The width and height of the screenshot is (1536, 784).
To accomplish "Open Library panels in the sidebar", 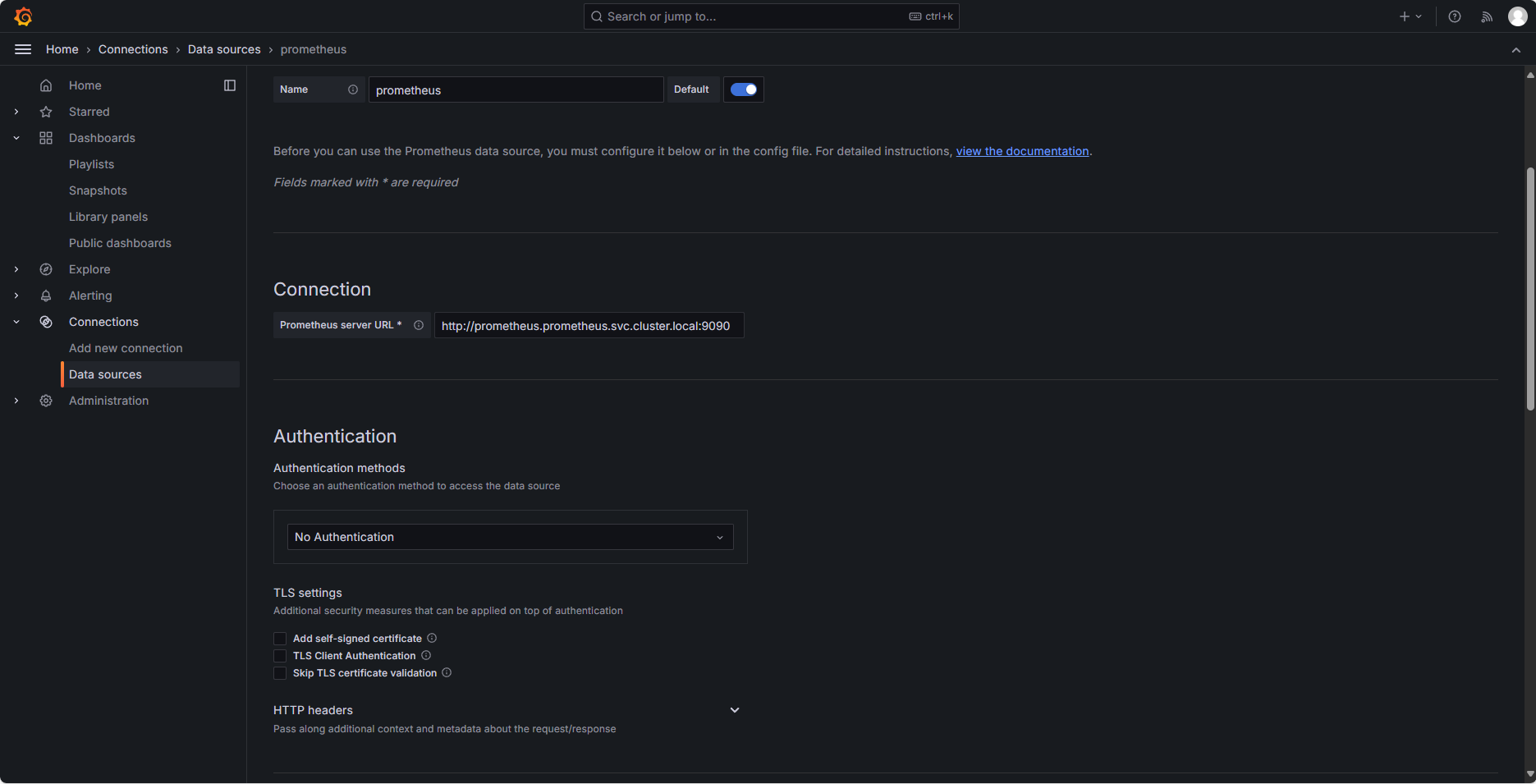I will click(x=108, y=217).
